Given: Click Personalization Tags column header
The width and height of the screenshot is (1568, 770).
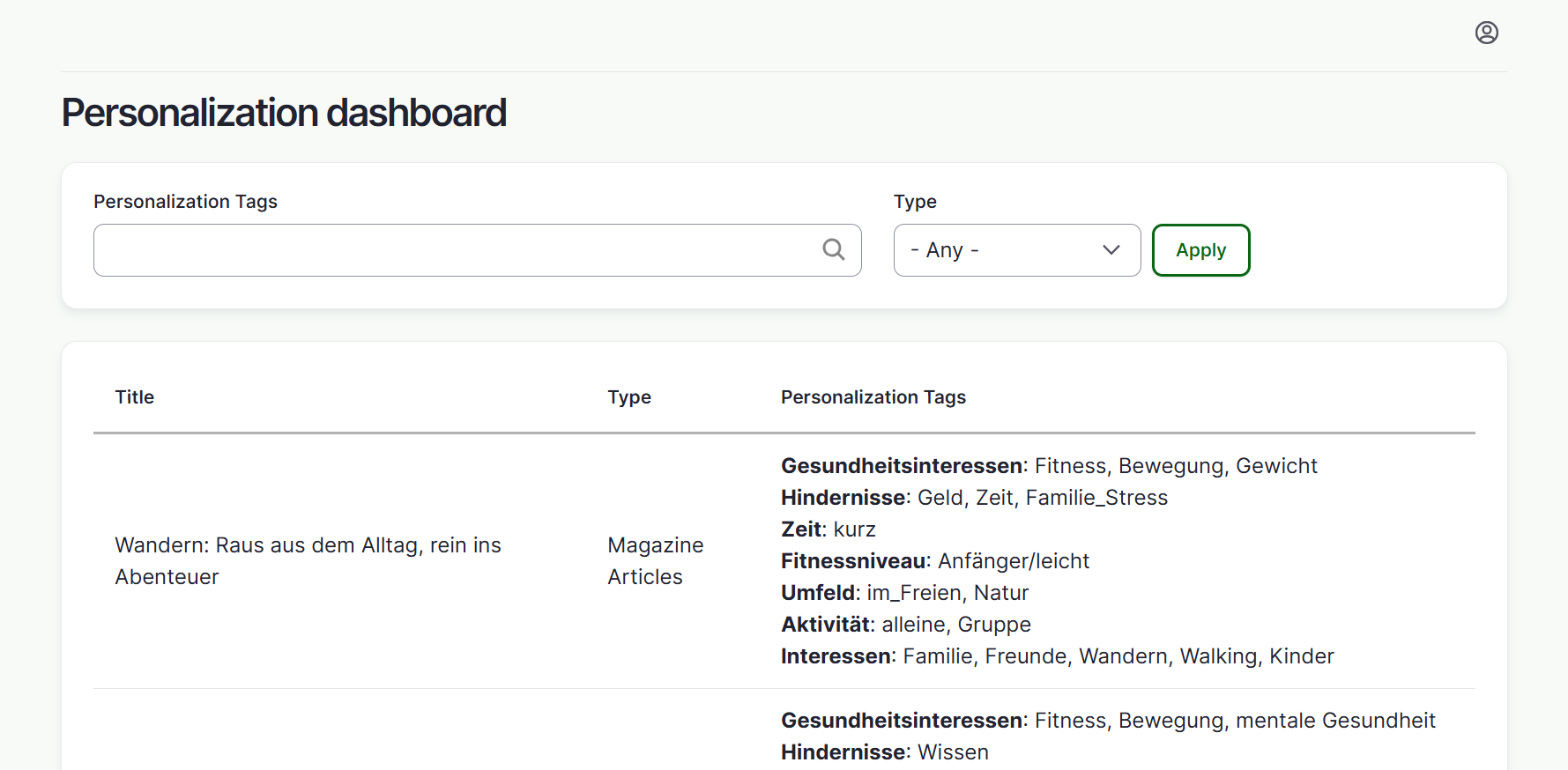Looking at the screenshot, I should coord(873,397).
